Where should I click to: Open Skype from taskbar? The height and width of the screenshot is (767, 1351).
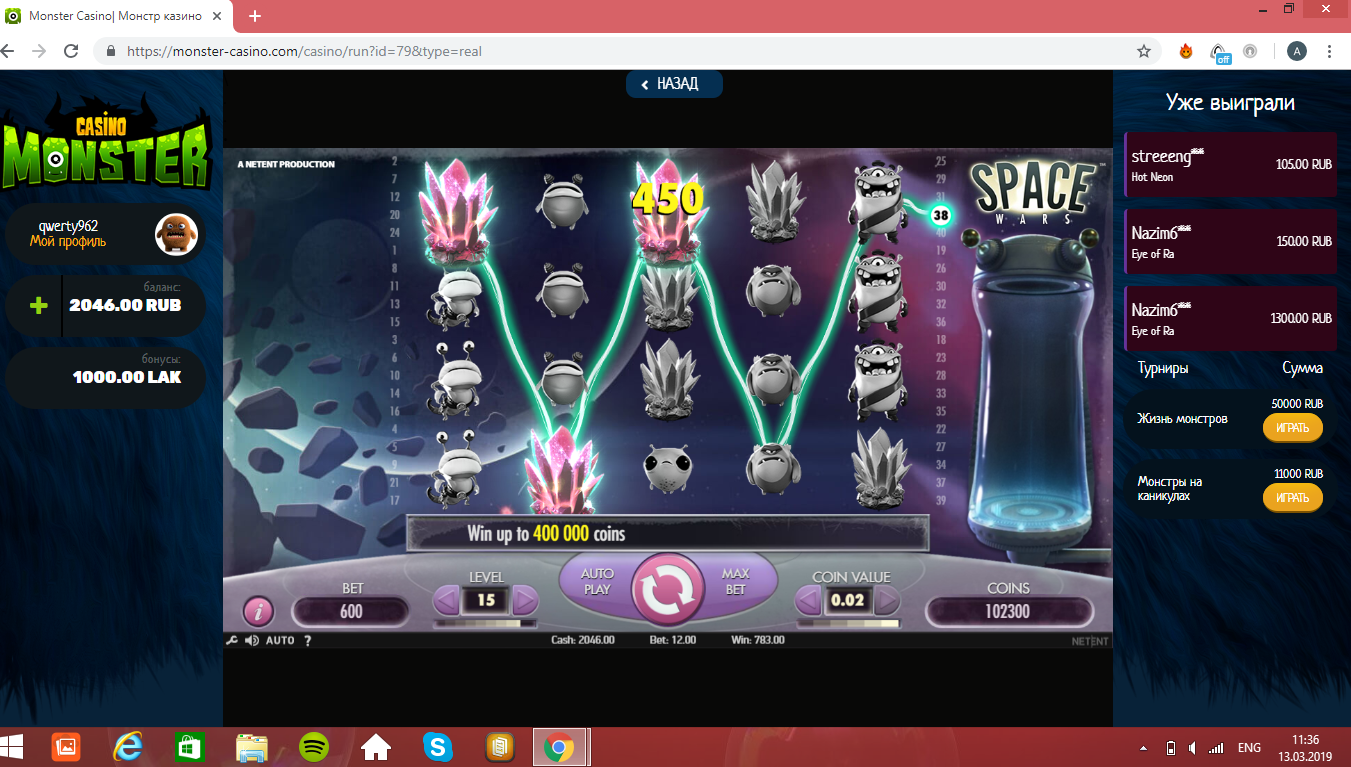pos(437,747)
